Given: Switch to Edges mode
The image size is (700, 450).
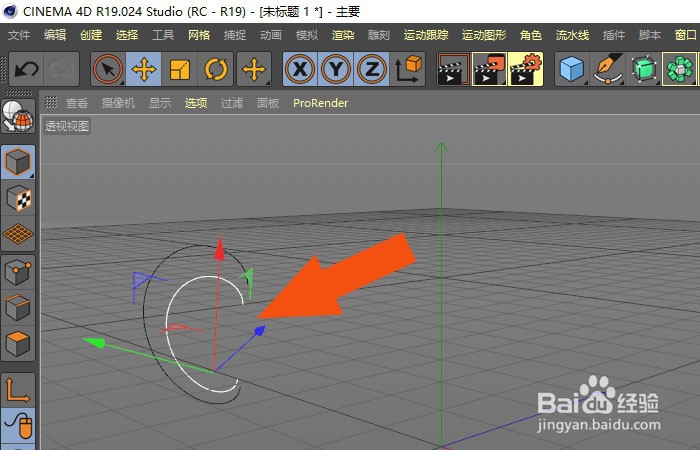Looking at the screenshot, I should point(18,308).
